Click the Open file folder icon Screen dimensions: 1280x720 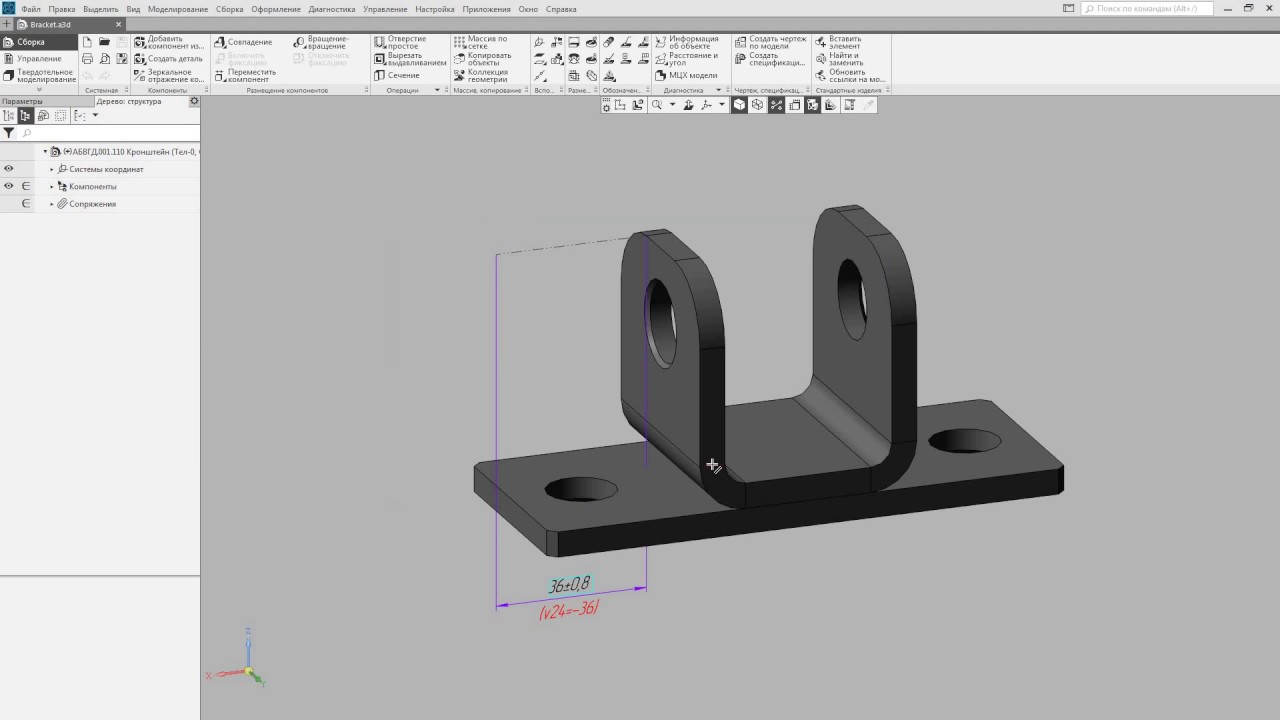[x=104, y=42]
